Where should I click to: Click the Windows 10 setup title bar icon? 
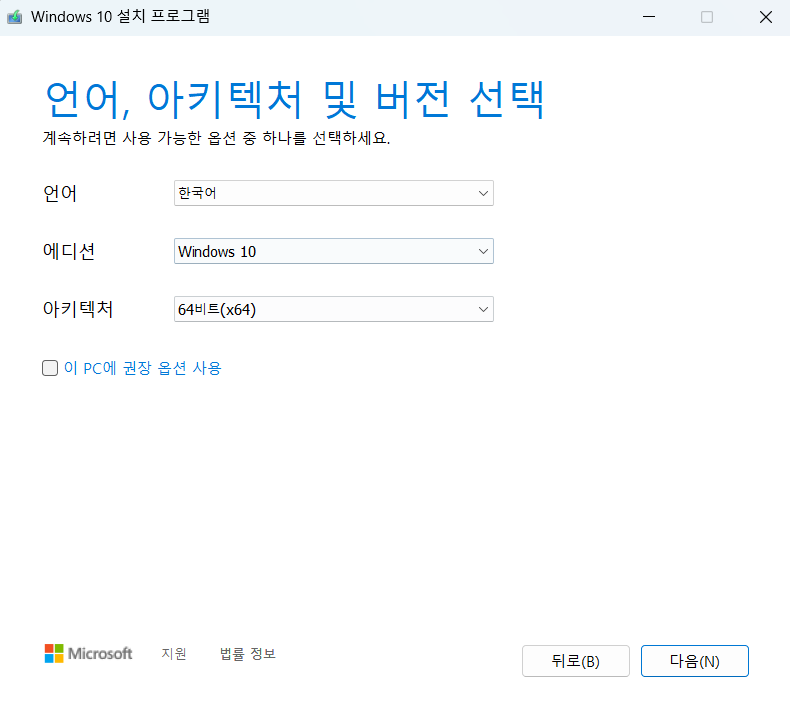15,17
